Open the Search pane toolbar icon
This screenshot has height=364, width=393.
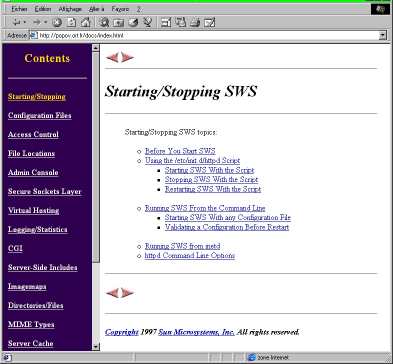click(105, 22)
